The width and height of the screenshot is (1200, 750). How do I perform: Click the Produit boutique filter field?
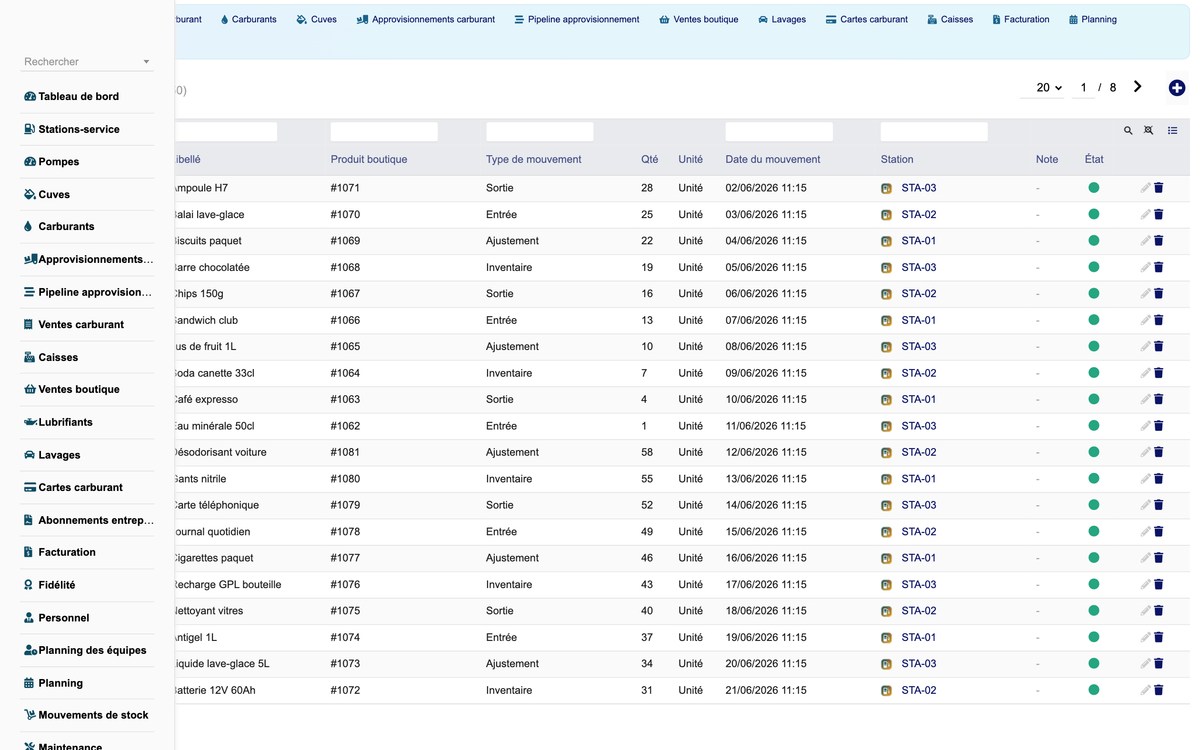(x=384, y=131)
